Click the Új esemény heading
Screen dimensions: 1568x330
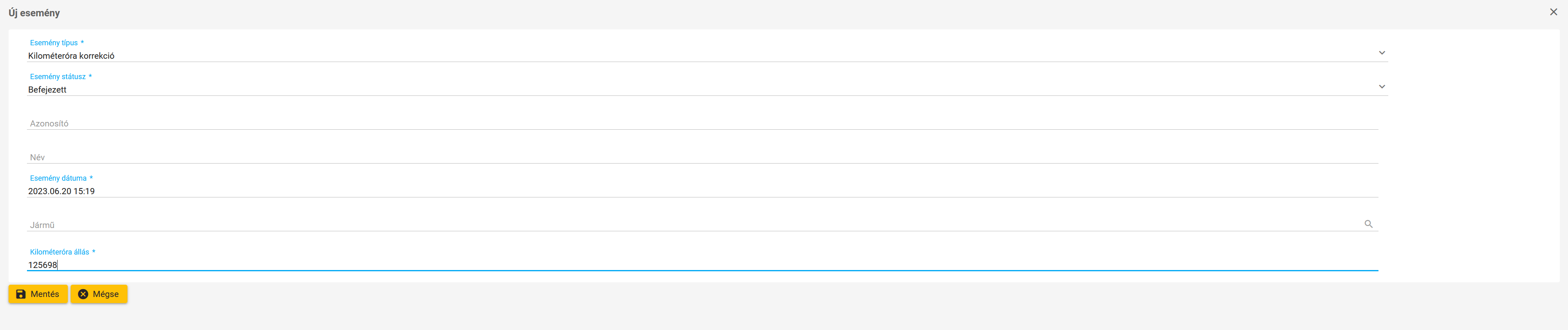click(x=34, y=13)
